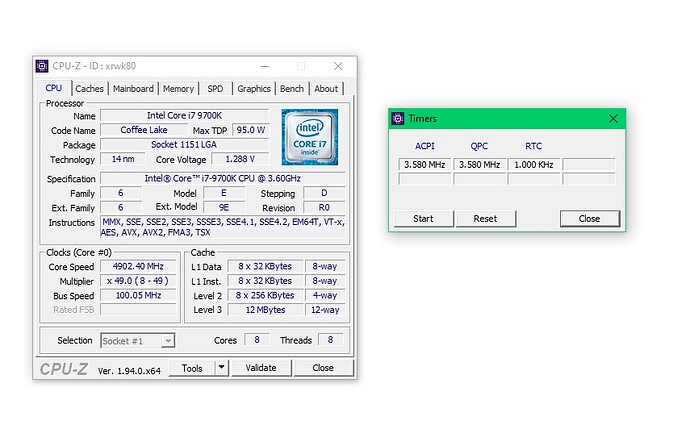This screenshot has height=425, width=690.
Task: Click the L1 Inst. 8 x 32 KBytes value
Action: (x=265, y=281)
